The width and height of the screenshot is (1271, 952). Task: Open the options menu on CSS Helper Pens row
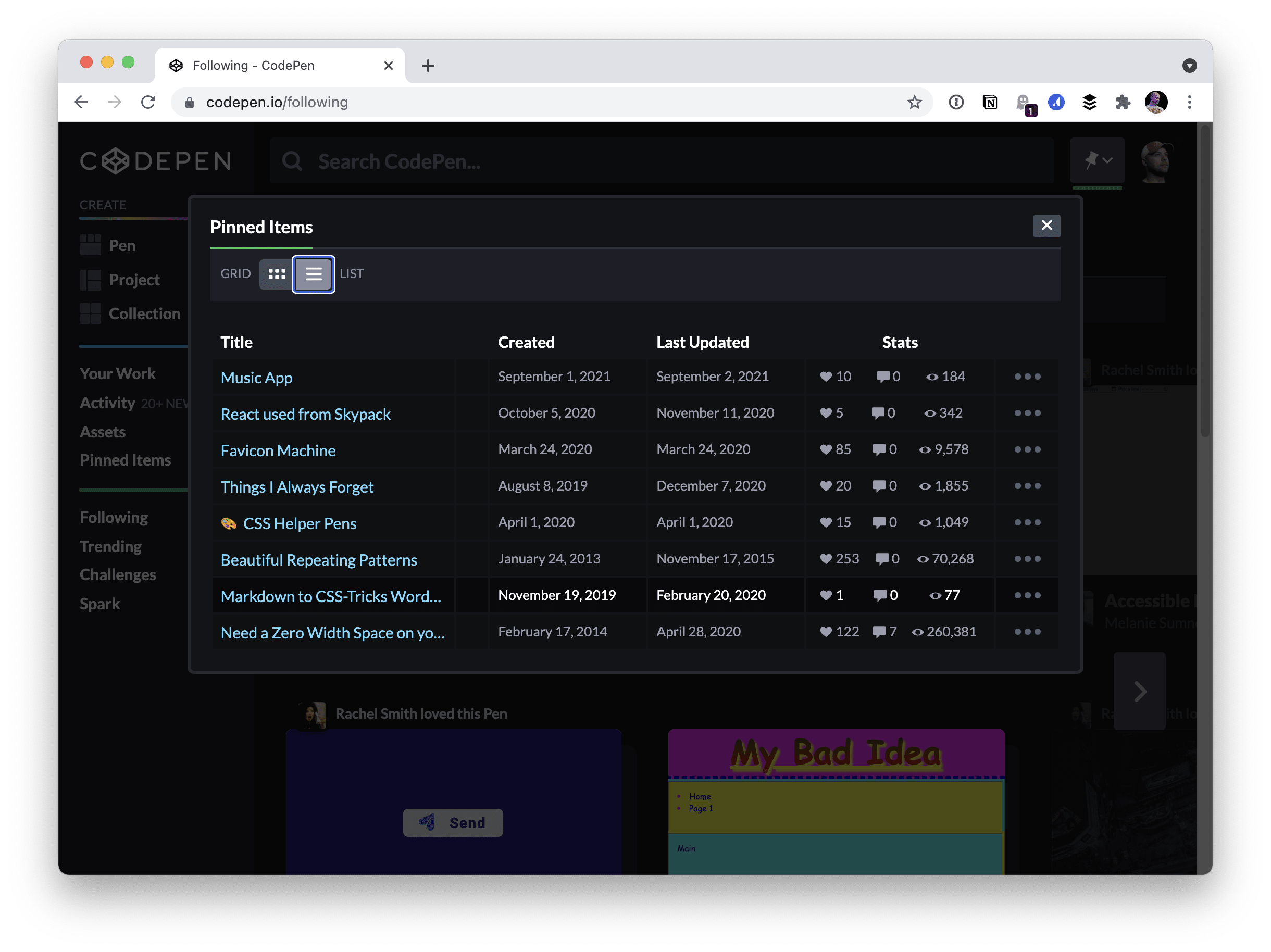(x=1026, y=522)
